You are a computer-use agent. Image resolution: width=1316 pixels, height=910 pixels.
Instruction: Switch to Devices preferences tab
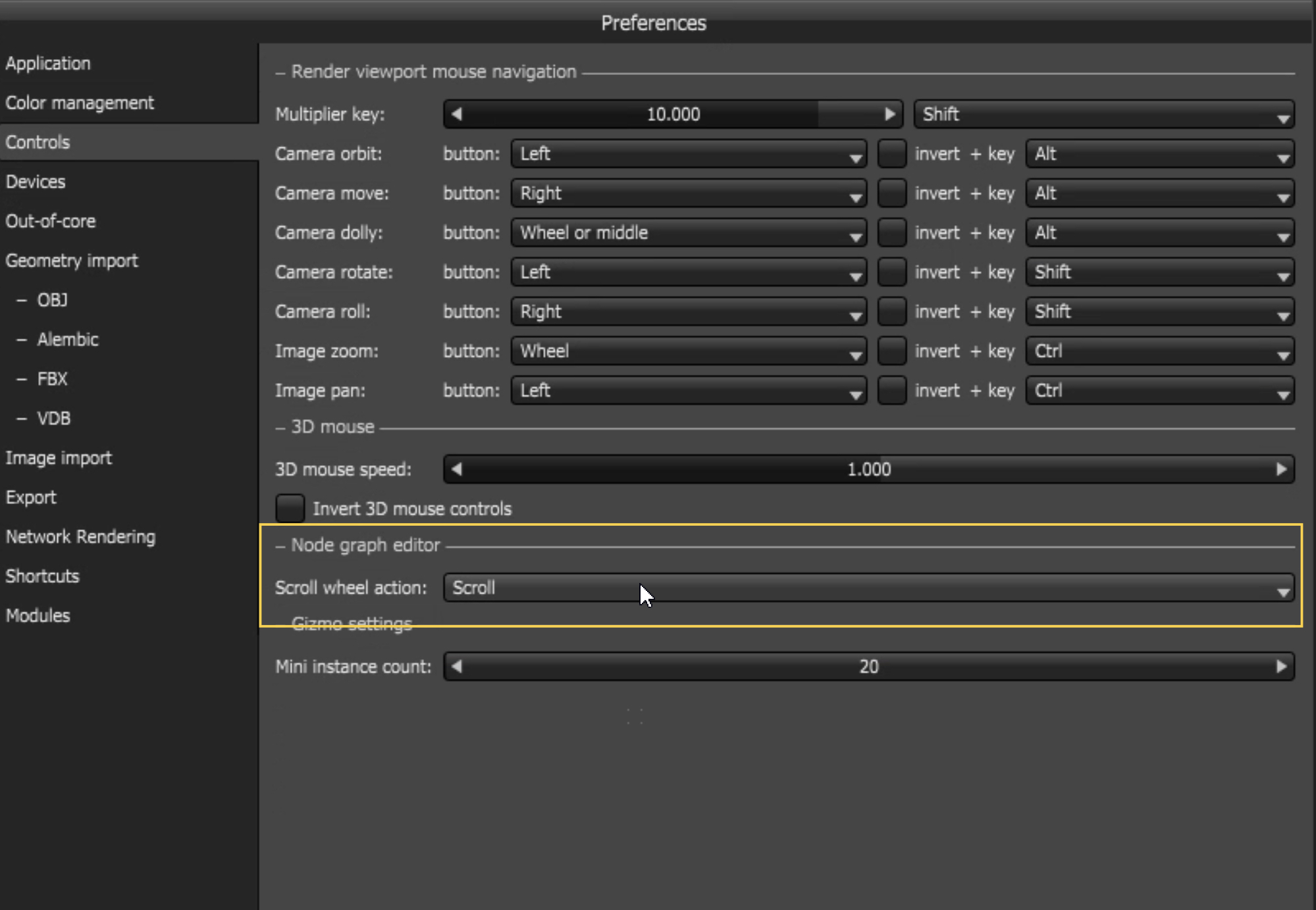click(36, 182)
